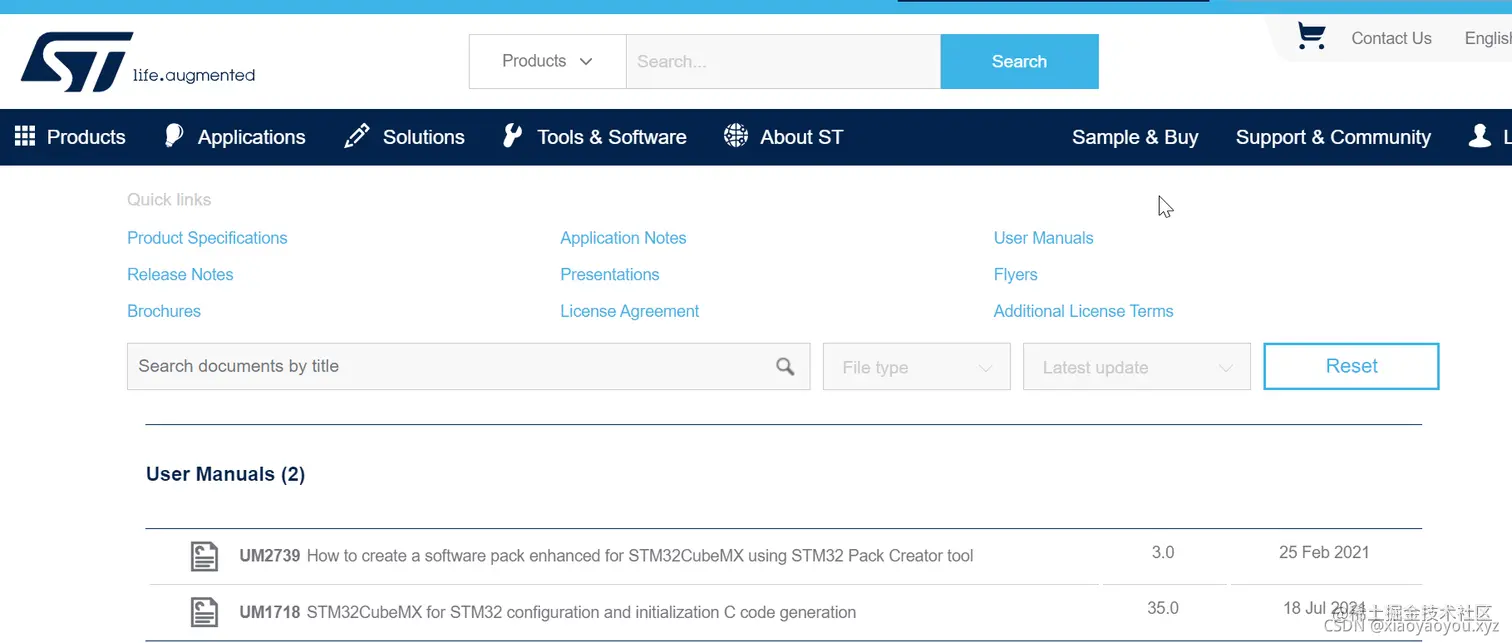This screenshot has width=1512, height=643.
Task: Open the UM1718 STM32CubeMX manual
Action: click(x=547, y=612)
